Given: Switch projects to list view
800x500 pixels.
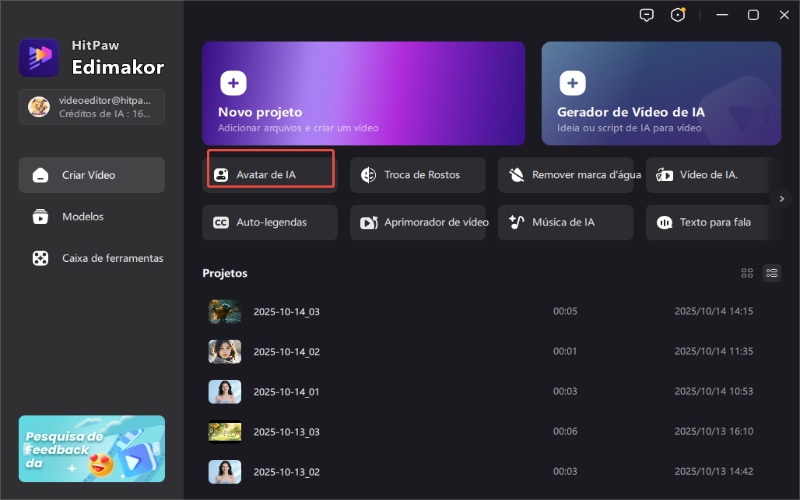Looking at the screenshot, I should click(771, 273).
